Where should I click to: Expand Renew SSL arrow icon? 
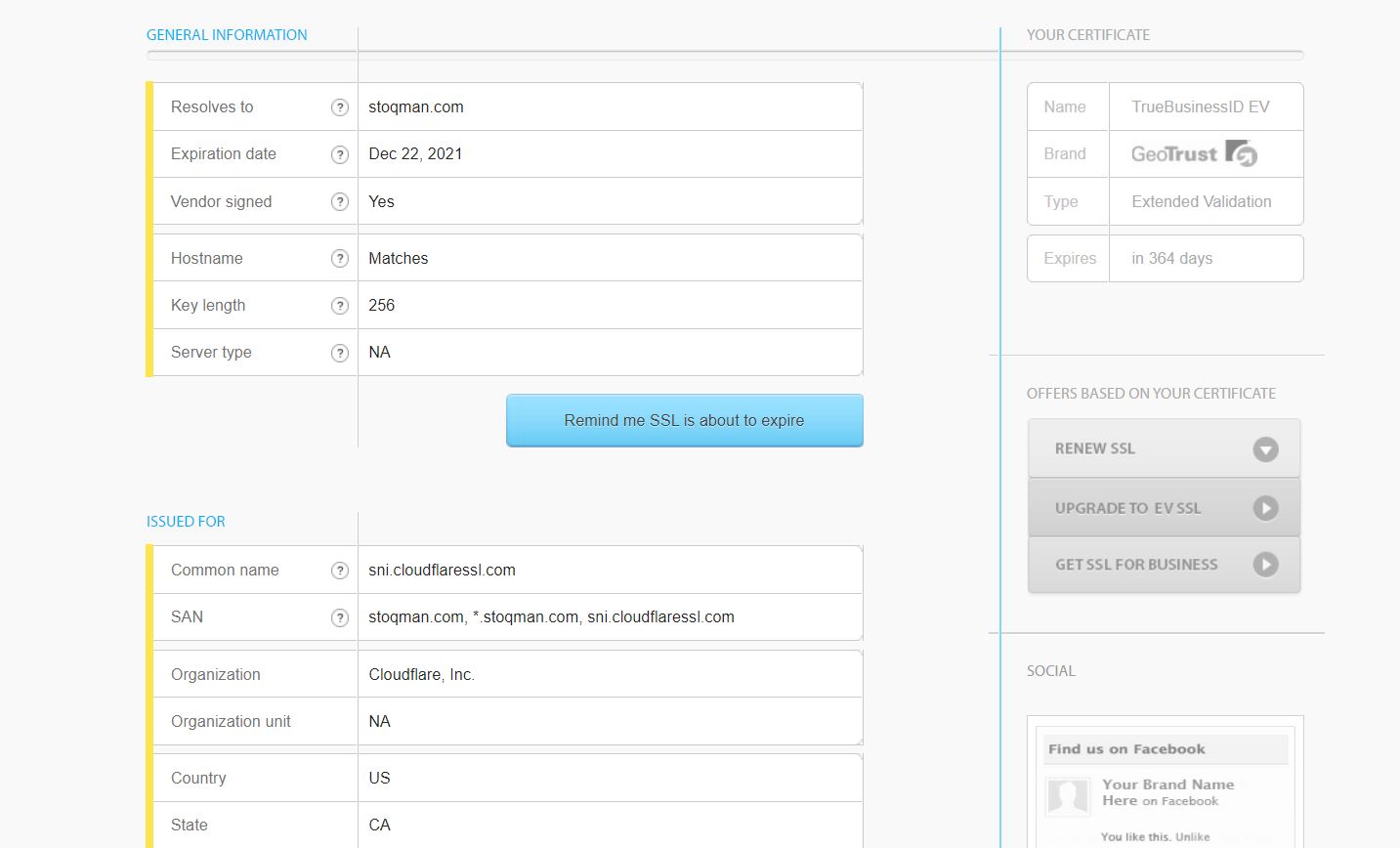[1265, 449]
